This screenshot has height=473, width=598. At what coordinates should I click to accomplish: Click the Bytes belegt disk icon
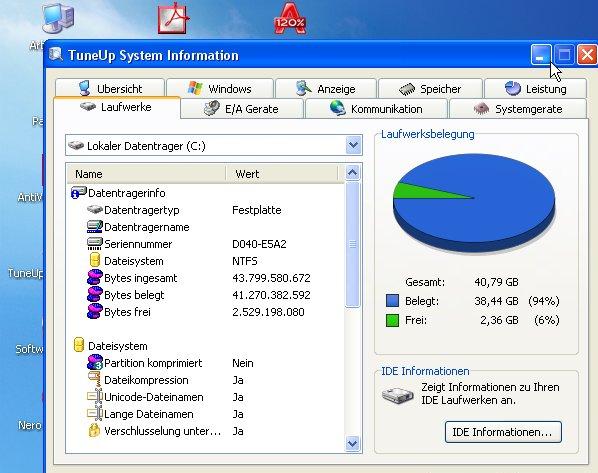pyautogui.click(x=95, y=294)
